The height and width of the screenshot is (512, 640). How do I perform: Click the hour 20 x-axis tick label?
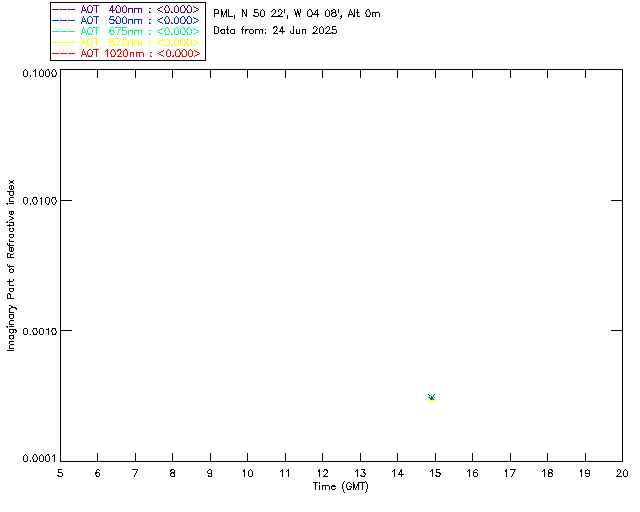(x=621, y=473)
